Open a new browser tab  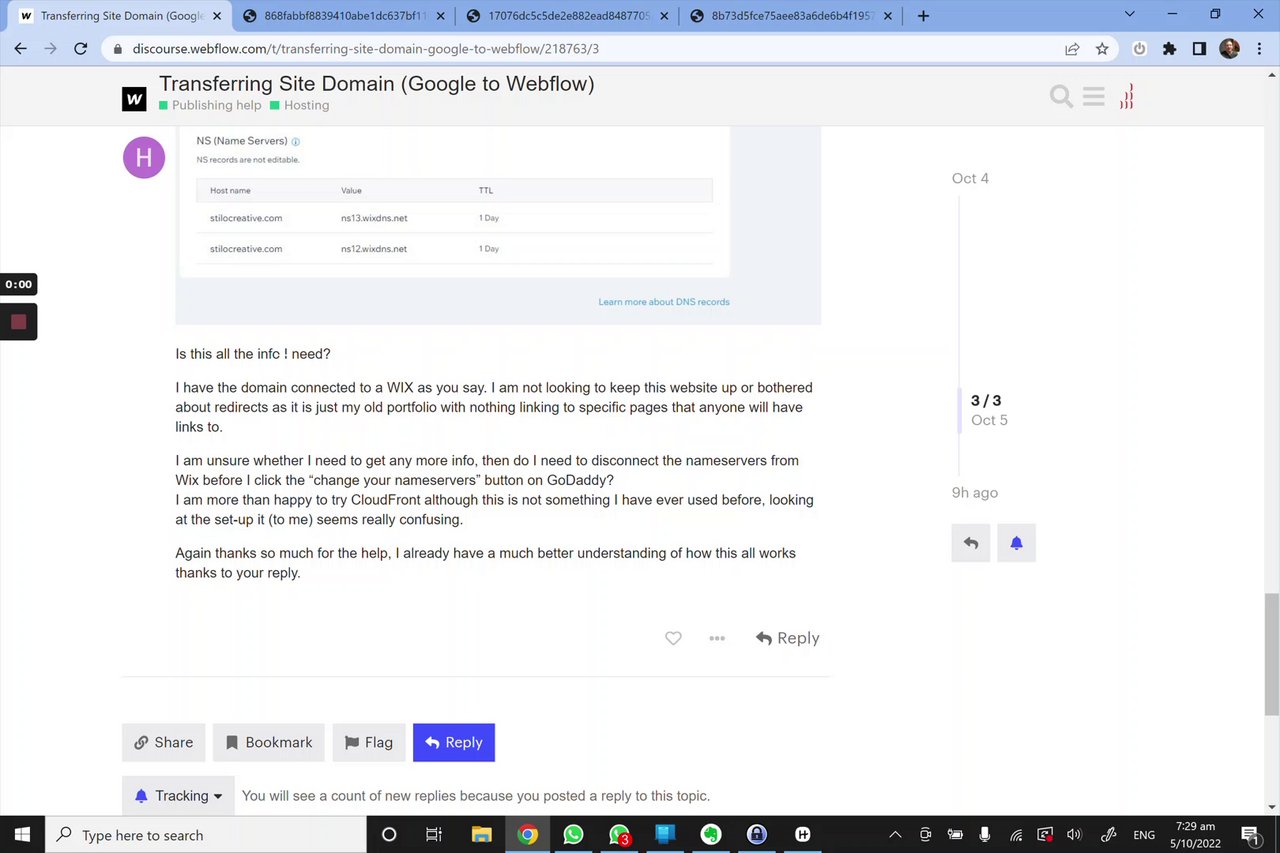coord(923,16)
